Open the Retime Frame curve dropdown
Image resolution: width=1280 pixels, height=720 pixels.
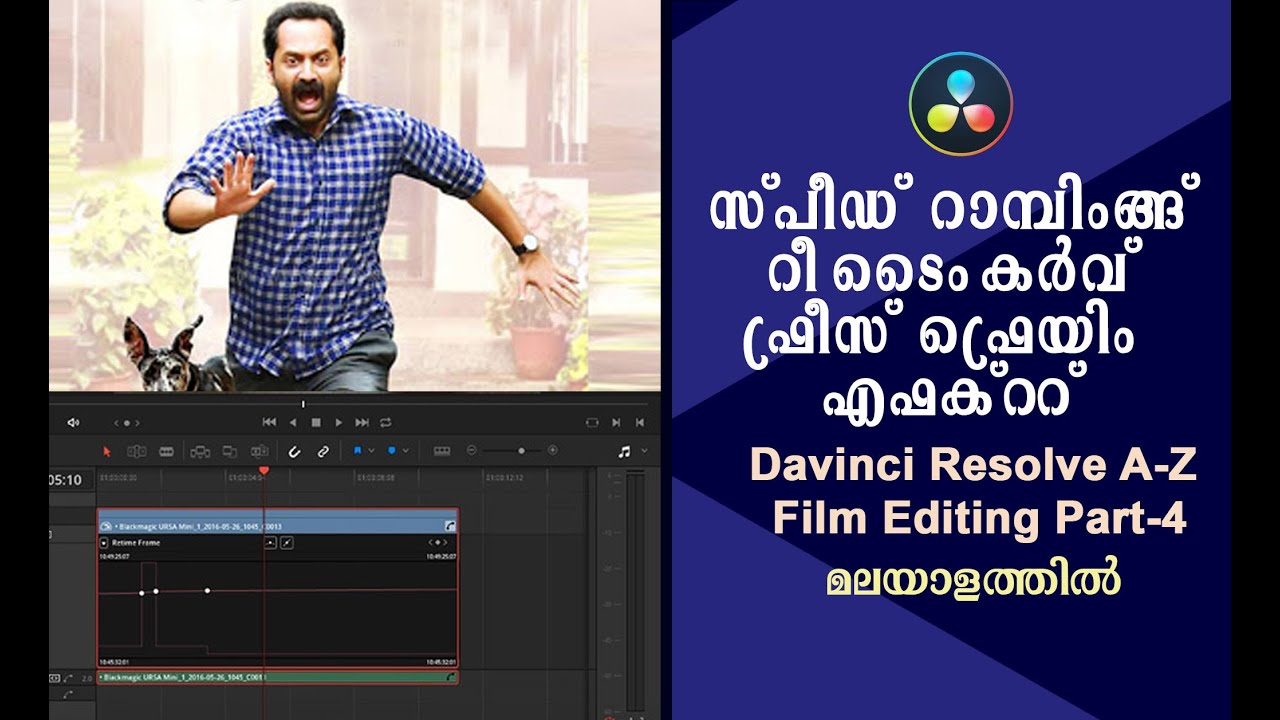tap(104, 543)
